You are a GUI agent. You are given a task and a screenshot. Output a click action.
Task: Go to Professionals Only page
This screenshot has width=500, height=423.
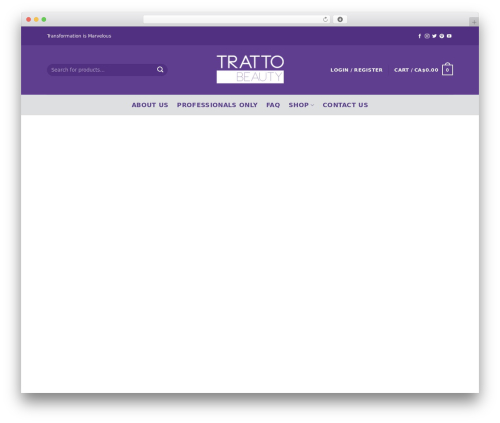(217, 105)
